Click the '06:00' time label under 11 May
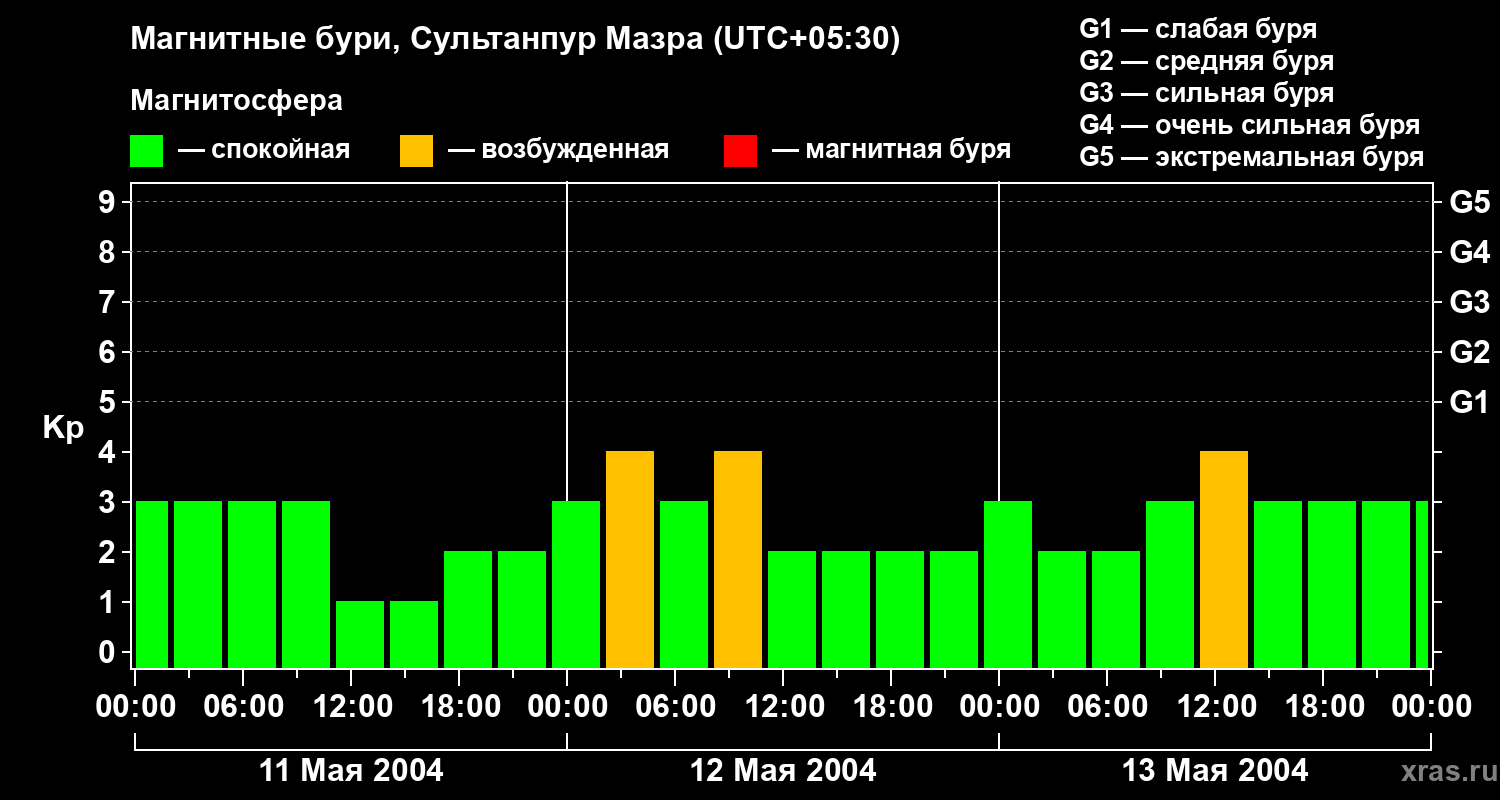The width and height of the screenshot is (1500, 800). tap(243, 707)
